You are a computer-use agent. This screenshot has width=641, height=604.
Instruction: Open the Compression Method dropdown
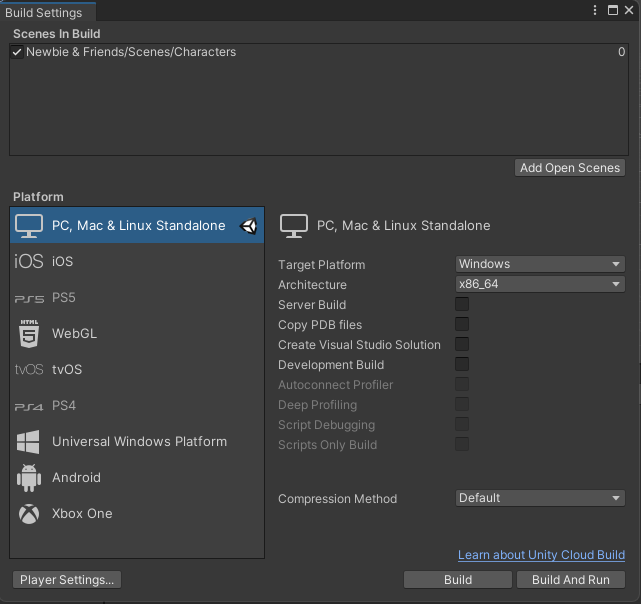point(540,498)
